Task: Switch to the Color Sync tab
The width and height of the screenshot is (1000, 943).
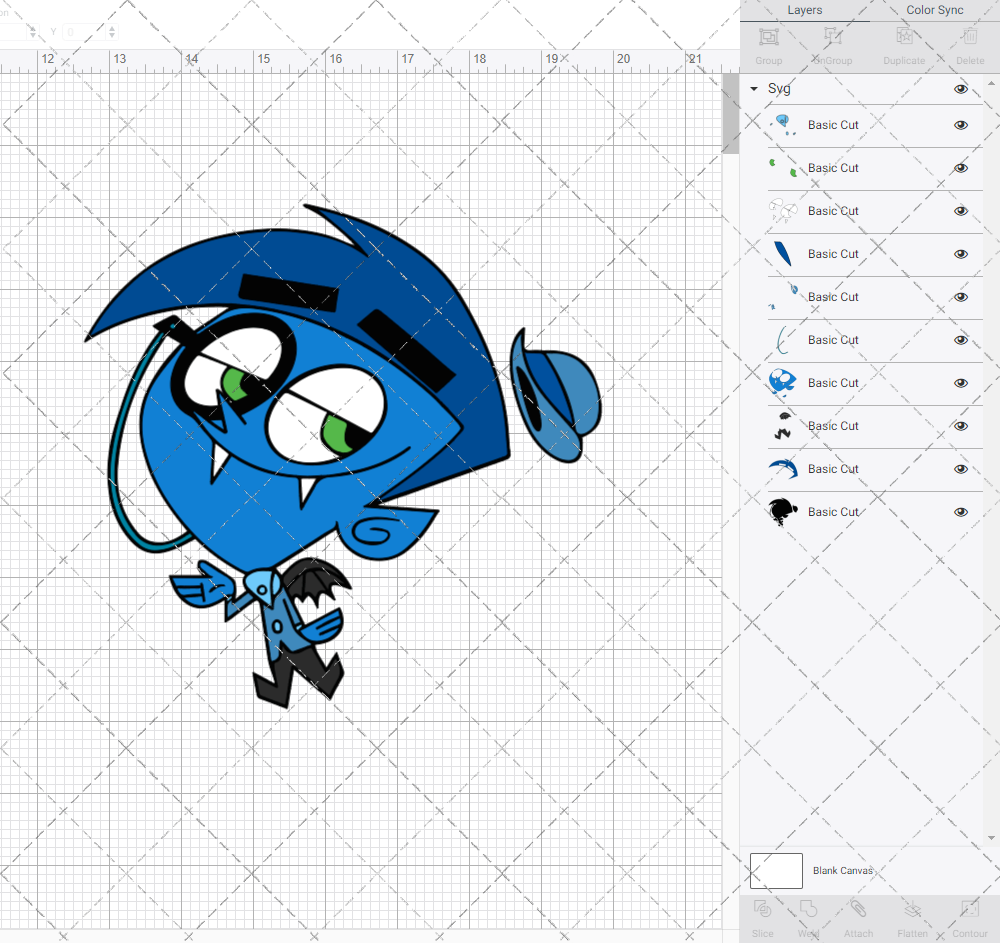Action: click(x=934, y=10)
